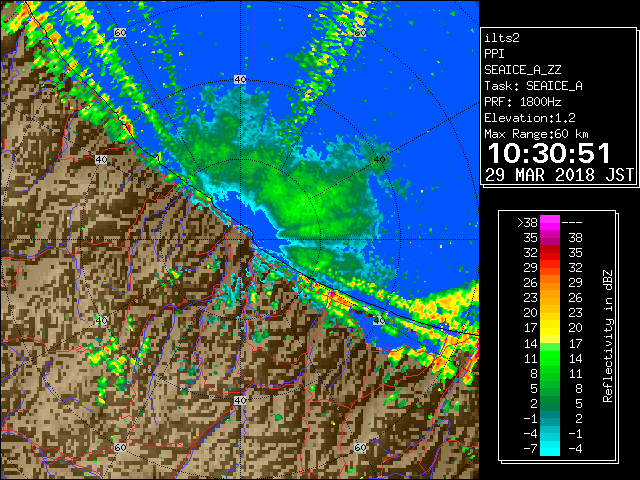Click the '40' range label near the southeast coast
Image resolution: width=640 pixels, height=480 pixels.
(x=379, y=320)
